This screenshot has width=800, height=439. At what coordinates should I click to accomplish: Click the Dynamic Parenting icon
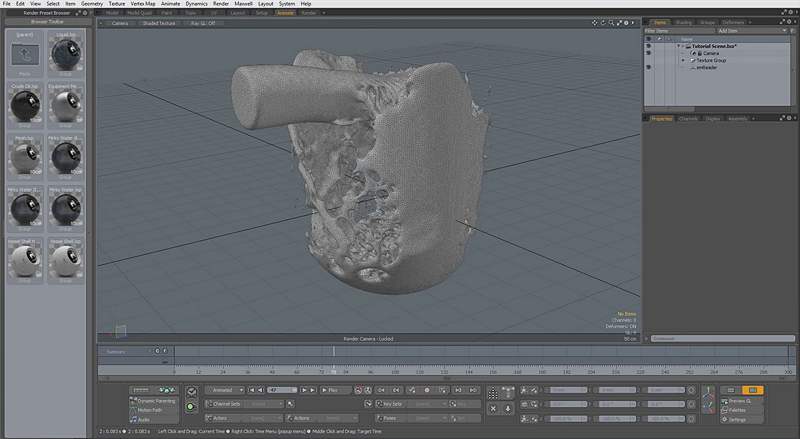[134, 401]
